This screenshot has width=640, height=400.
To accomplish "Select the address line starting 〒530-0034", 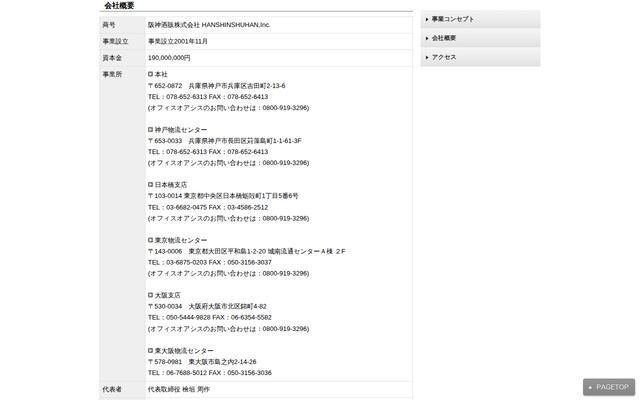I will (207, 307).
